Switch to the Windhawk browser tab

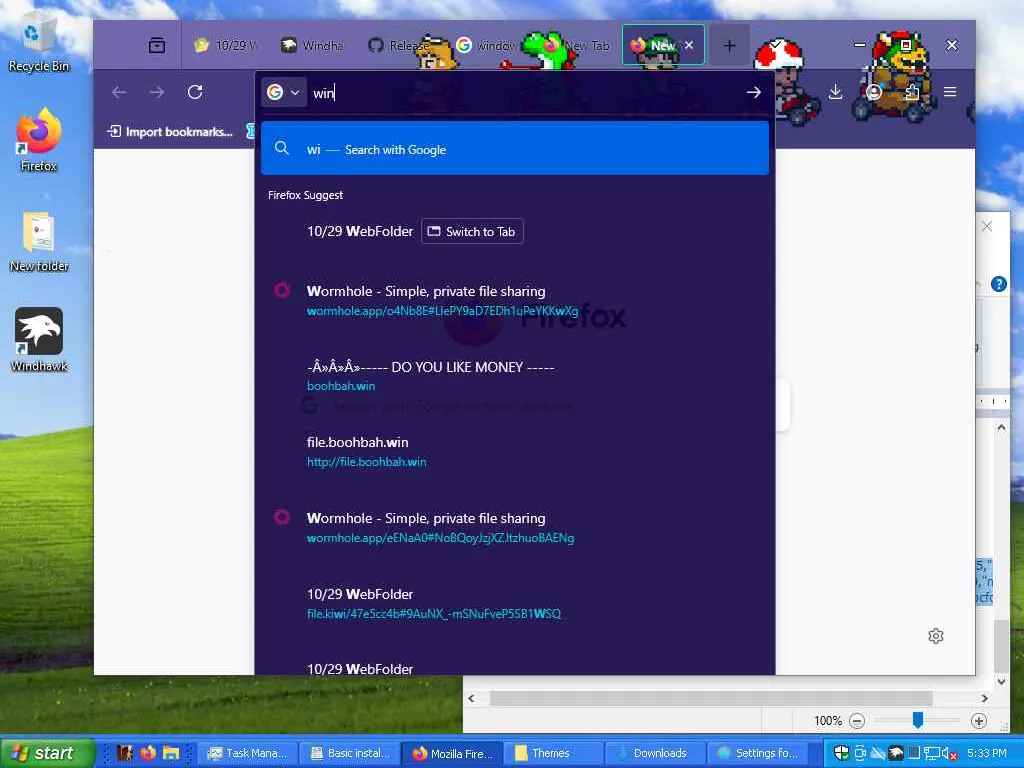(312, 45)
